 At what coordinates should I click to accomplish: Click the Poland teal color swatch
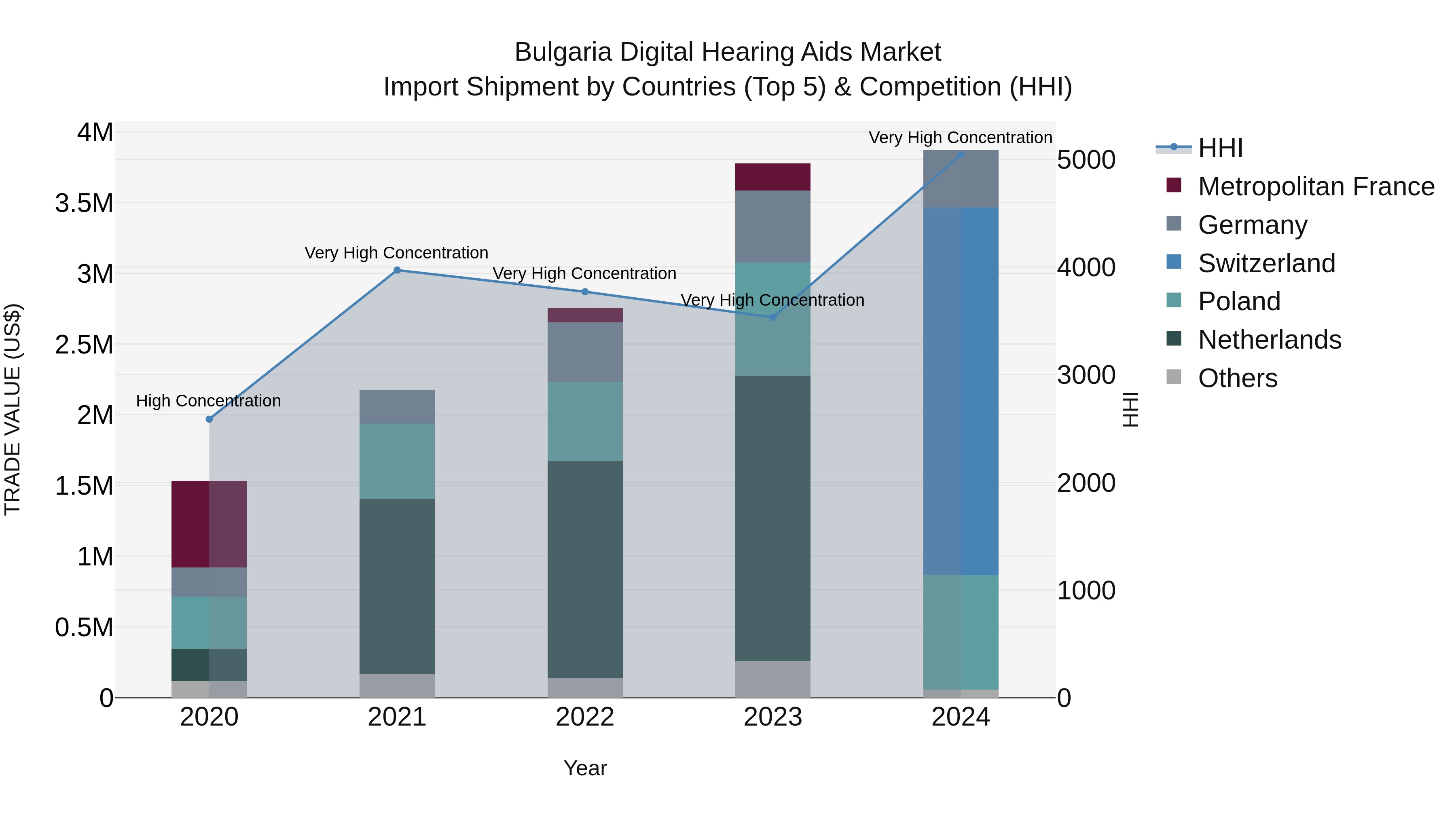(1174, 300)
